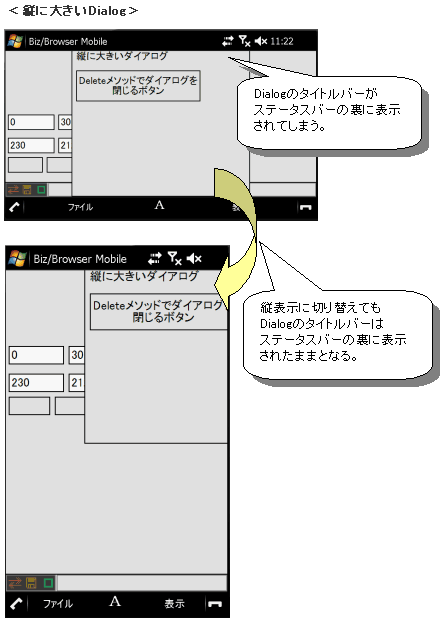This screenshot has height=621, width=443.
Task: Tap the muted speaker icon in lower status bar
Action: coord(194,259)
